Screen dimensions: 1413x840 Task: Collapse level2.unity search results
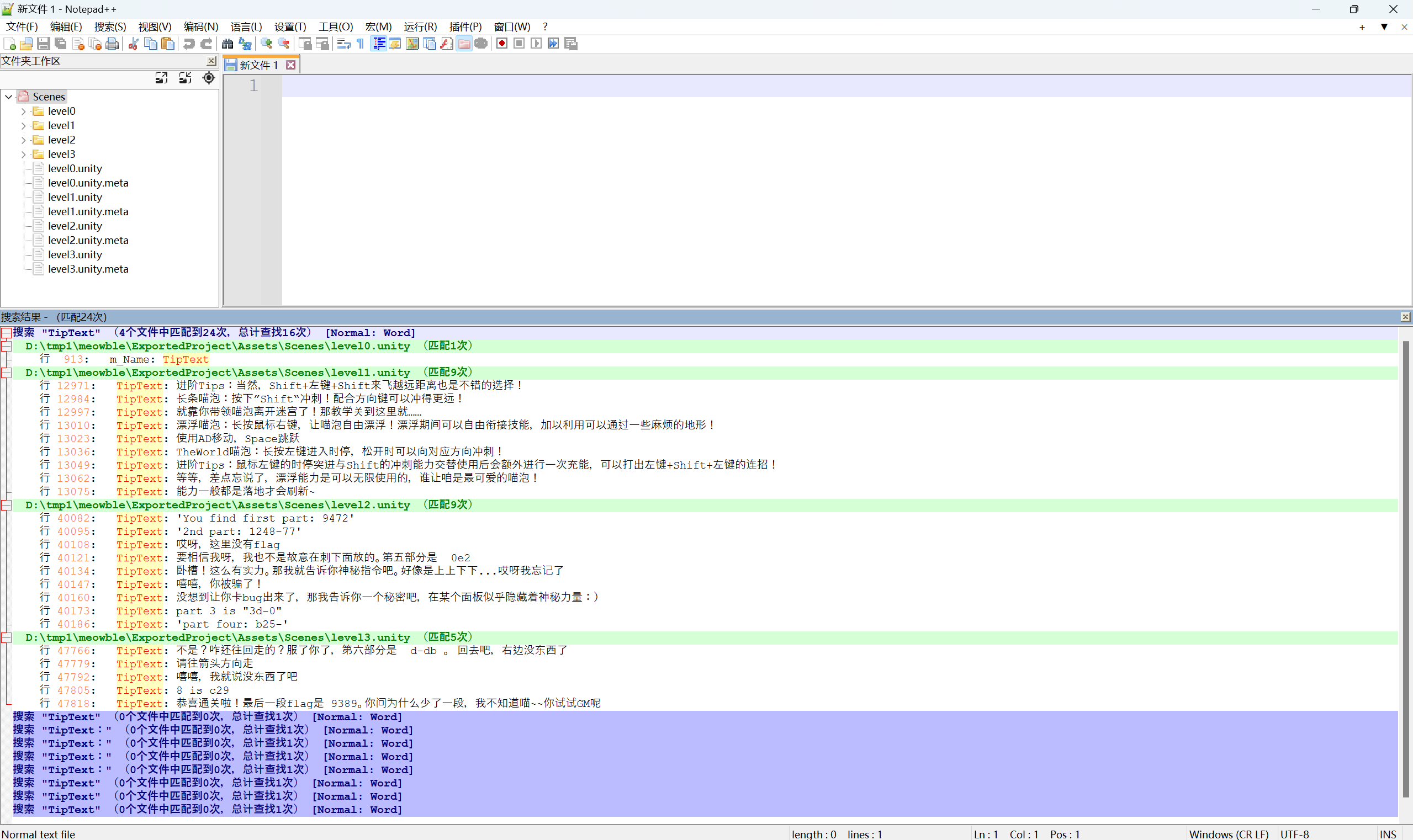click(6, 505)
